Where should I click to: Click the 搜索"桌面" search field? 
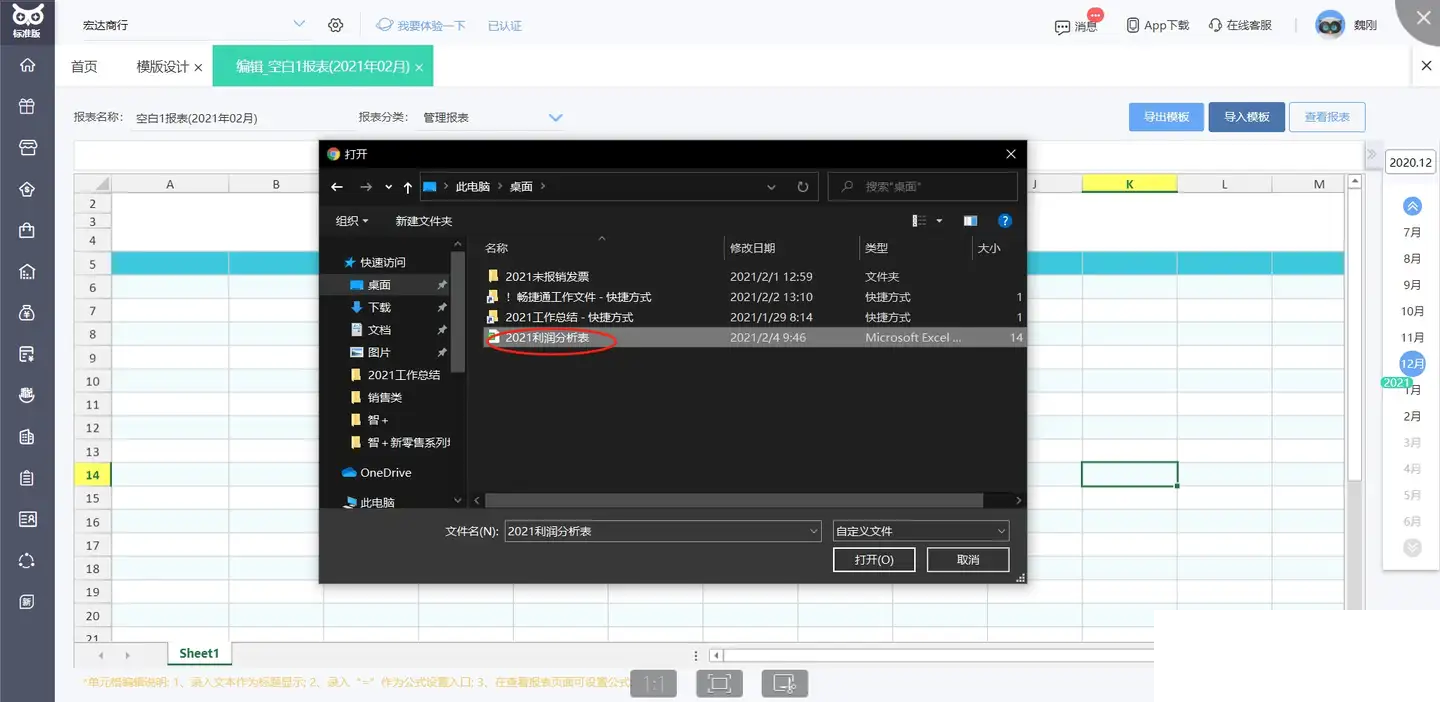point(924,187)
